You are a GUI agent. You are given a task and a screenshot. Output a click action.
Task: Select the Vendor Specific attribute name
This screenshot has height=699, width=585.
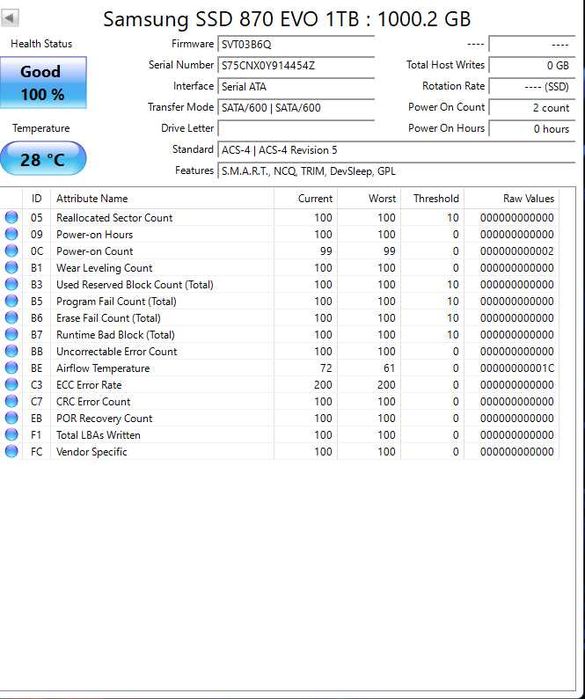pyautogui.click(x=91, y=452)
